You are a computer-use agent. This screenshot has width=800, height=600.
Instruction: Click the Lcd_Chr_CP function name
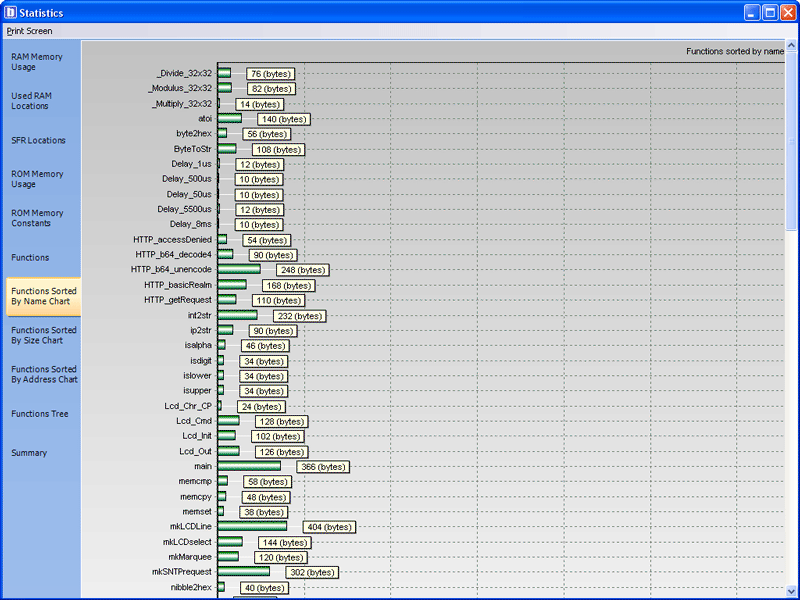[x=188, y=406]
